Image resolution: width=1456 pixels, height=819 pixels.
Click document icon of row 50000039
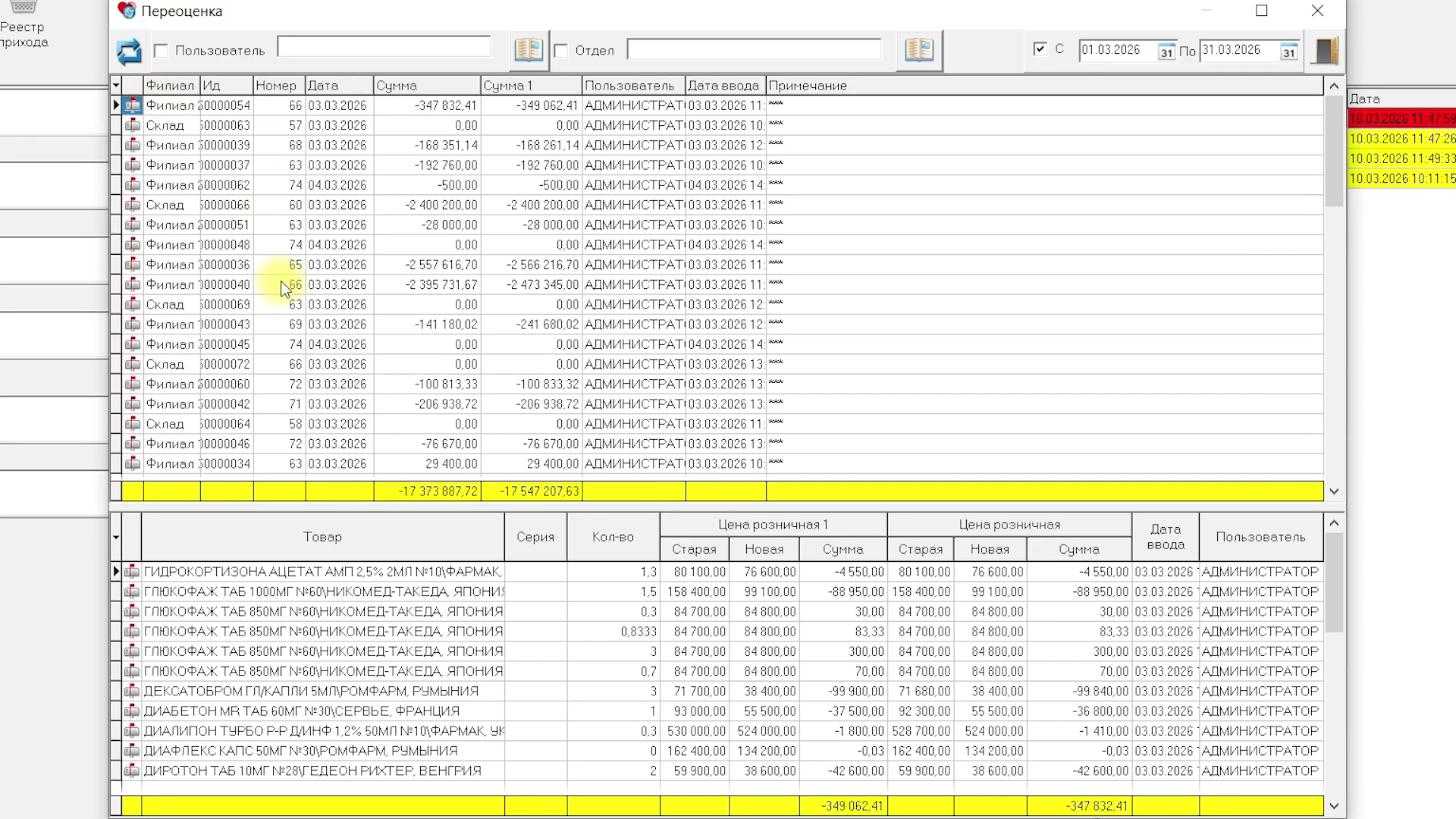[x=133, y=145]
